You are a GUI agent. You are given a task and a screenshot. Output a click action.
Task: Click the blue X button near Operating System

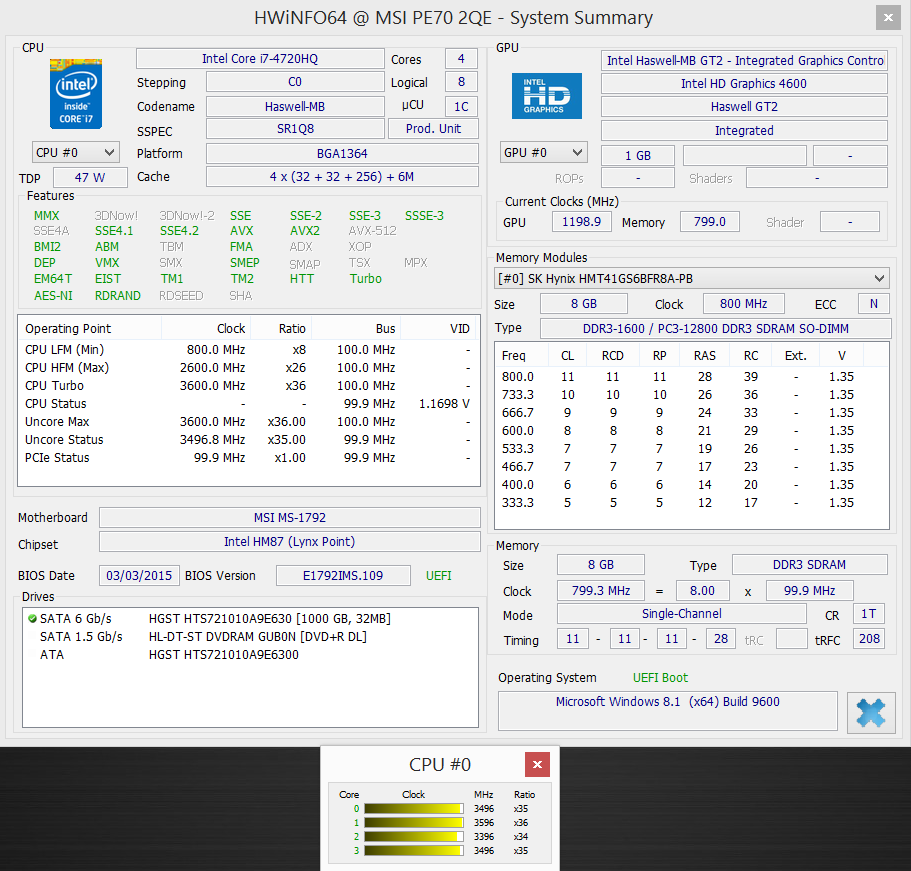[870, 712]
